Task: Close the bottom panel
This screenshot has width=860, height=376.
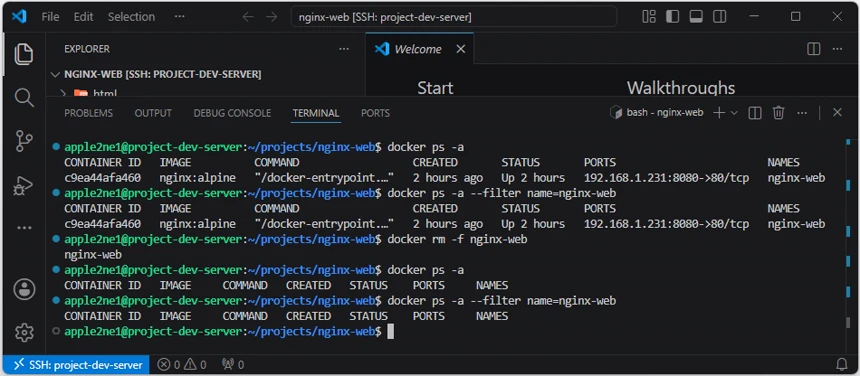Action: (x=837, y=113)
